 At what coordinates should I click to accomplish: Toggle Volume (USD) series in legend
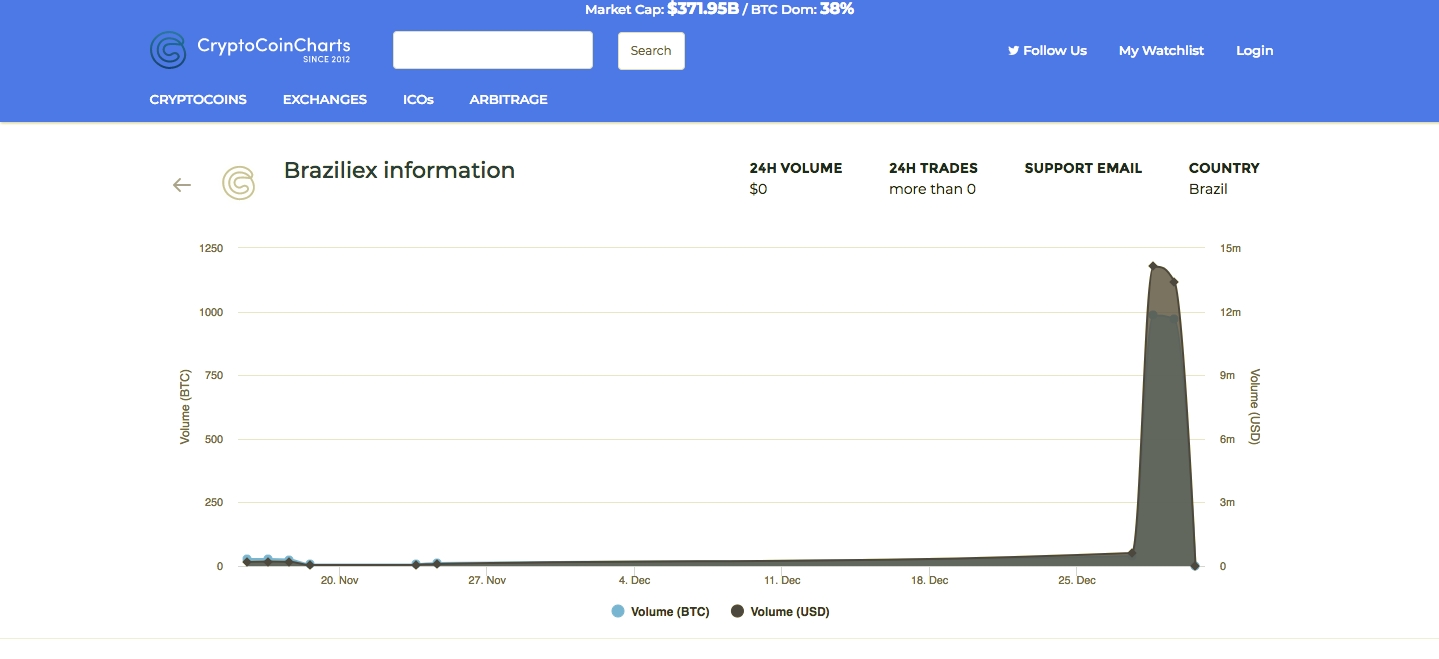click(x=780, y=612)
